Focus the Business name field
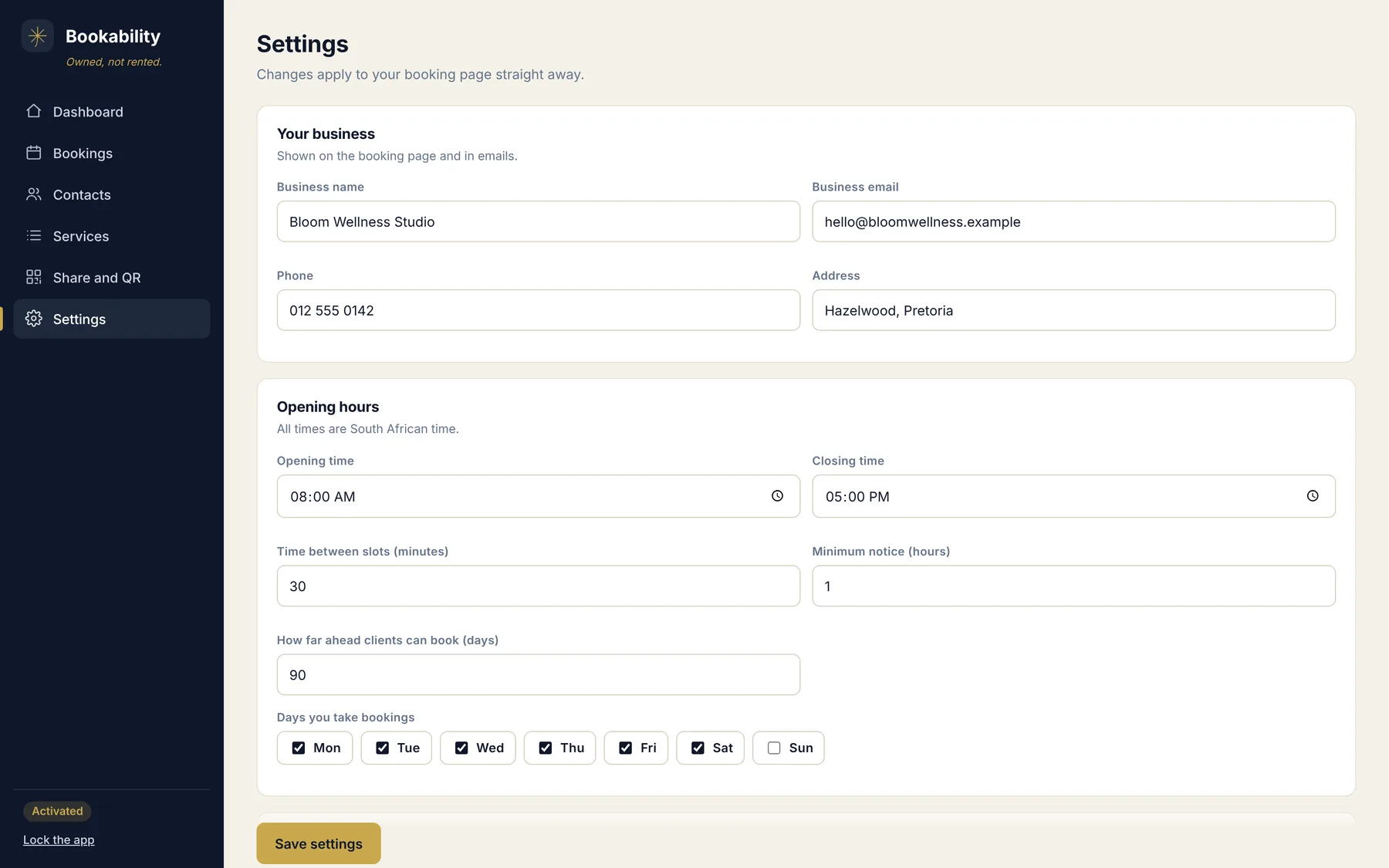1389x868 pixels. pos(539,221)
